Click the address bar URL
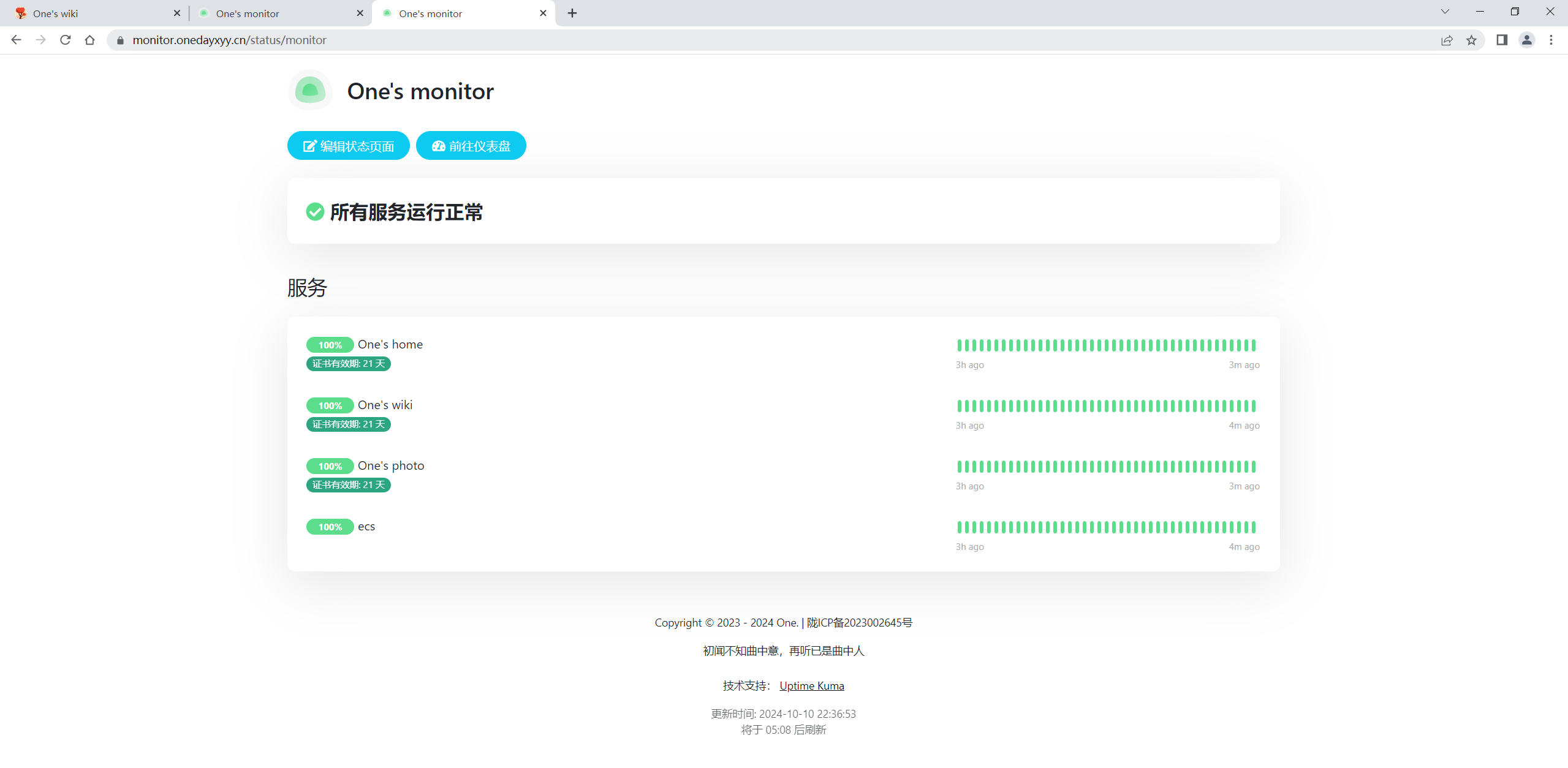The width and height of the screenshot is (1568, 768). click(230, 40)
